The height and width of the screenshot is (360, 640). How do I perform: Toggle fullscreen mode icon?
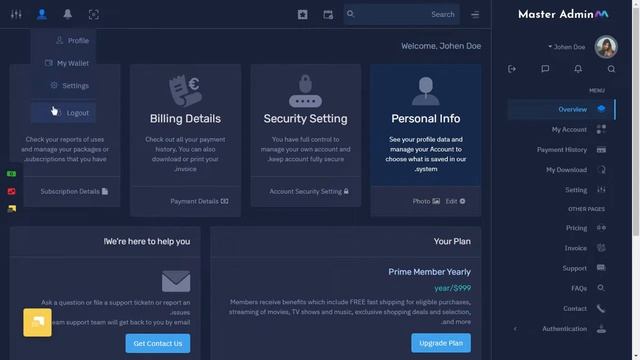93,15
